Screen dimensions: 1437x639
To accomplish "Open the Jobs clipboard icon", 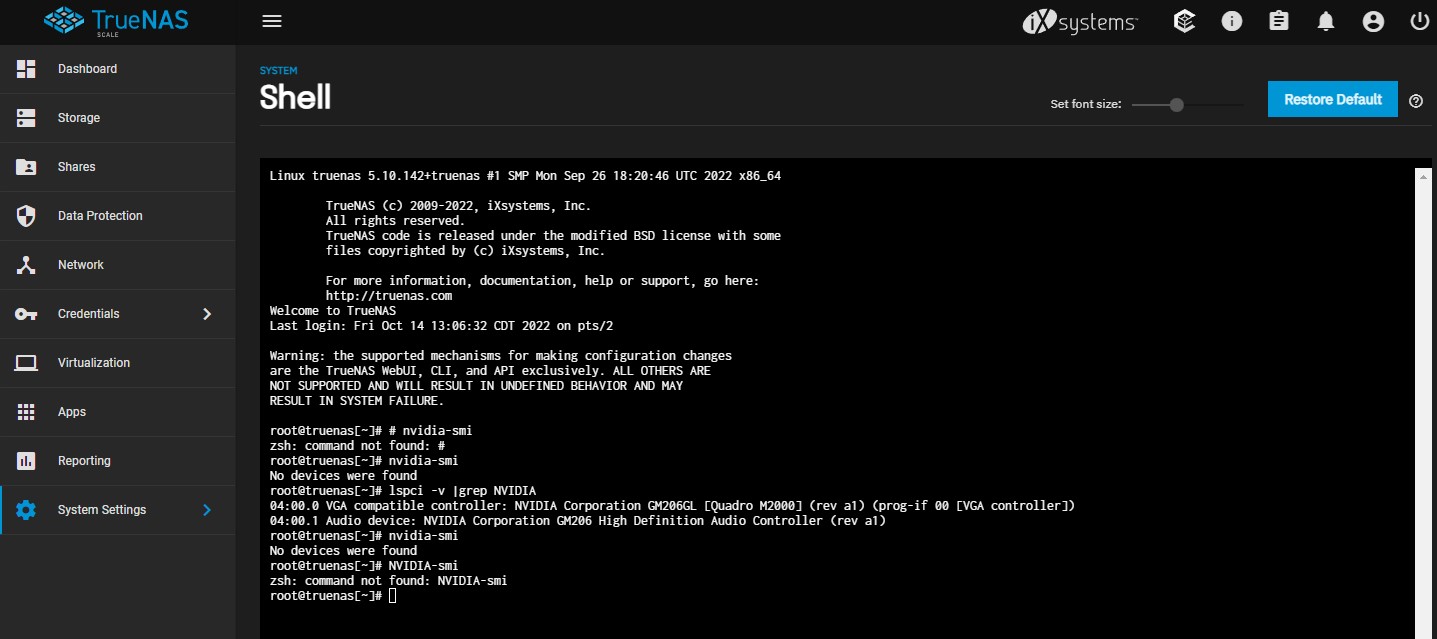I will (x=1279, y=21).
